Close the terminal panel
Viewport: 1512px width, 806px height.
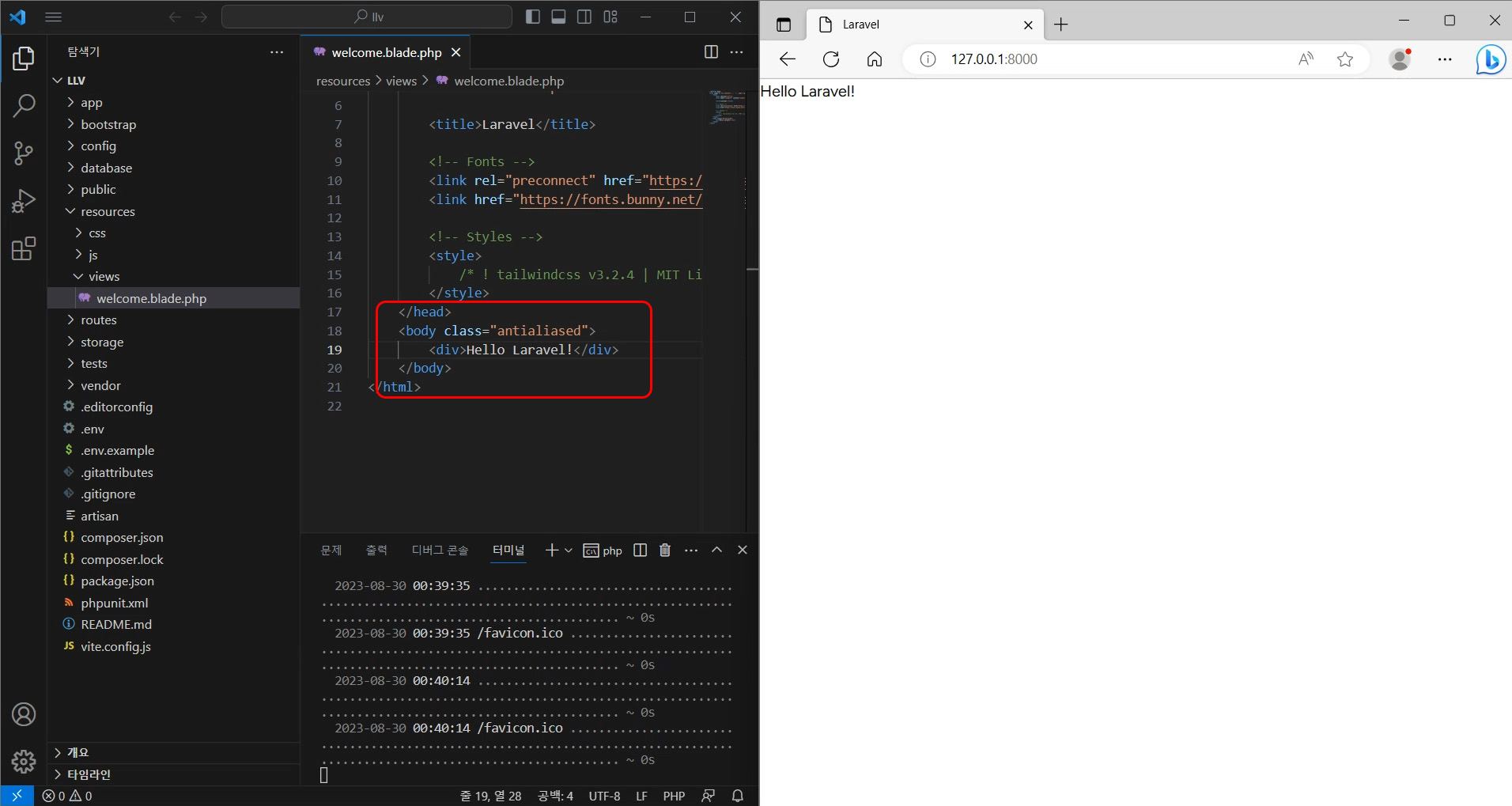[x=743, y=551]
